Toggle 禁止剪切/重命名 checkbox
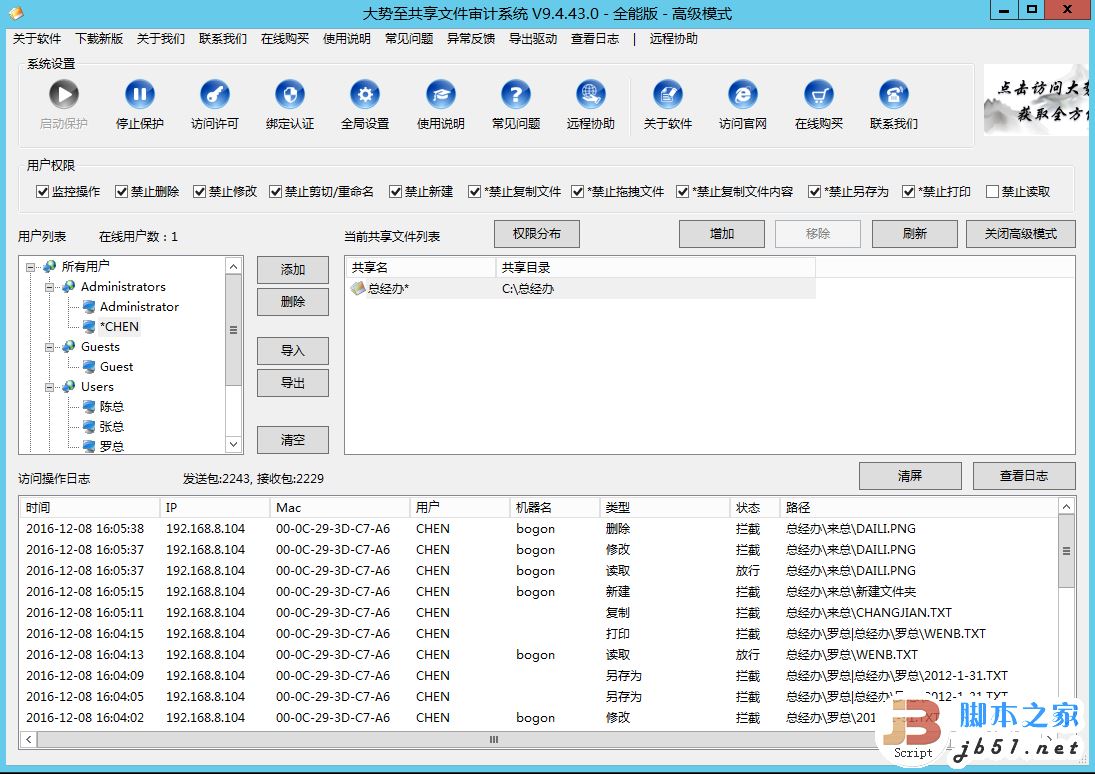The width and height of the screenshot is (1095, 774). pos(276,191)
